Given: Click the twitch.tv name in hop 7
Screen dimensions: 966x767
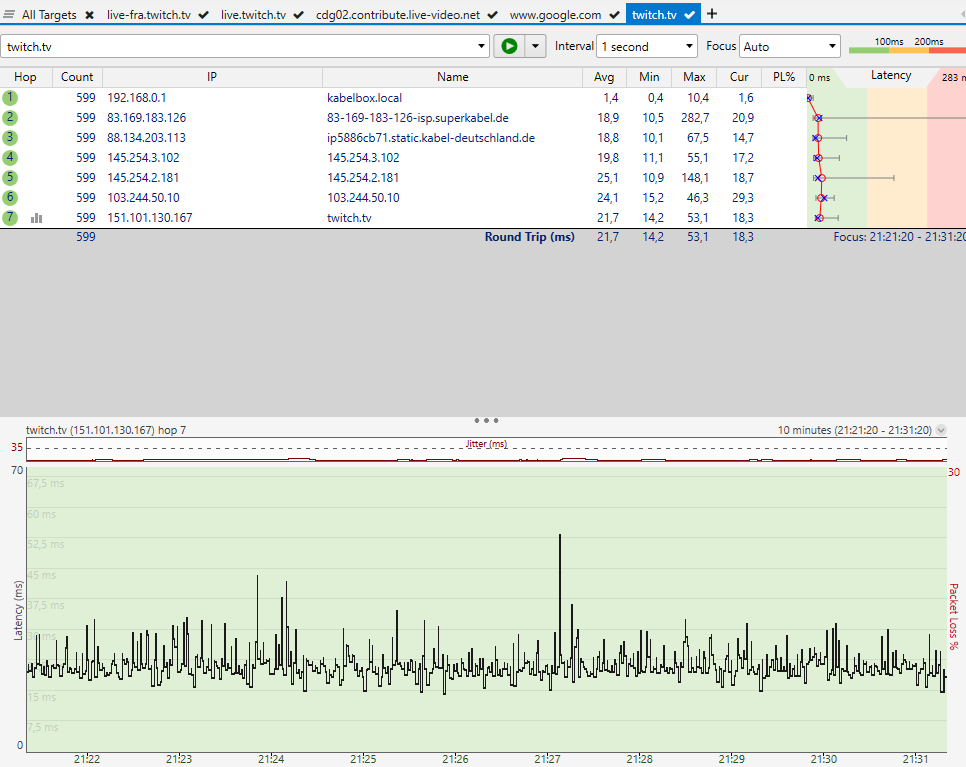Looking at the screenshot, I should [x=349, y=217].
